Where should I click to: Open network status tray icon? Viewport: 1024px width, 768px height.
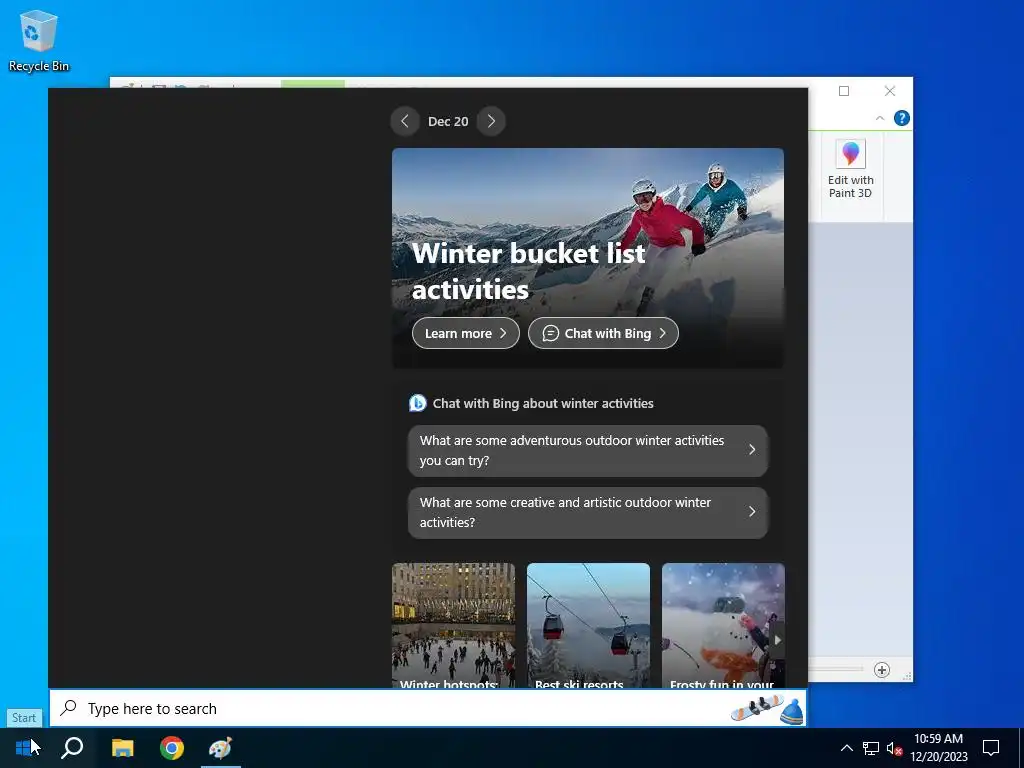(871, 748)
